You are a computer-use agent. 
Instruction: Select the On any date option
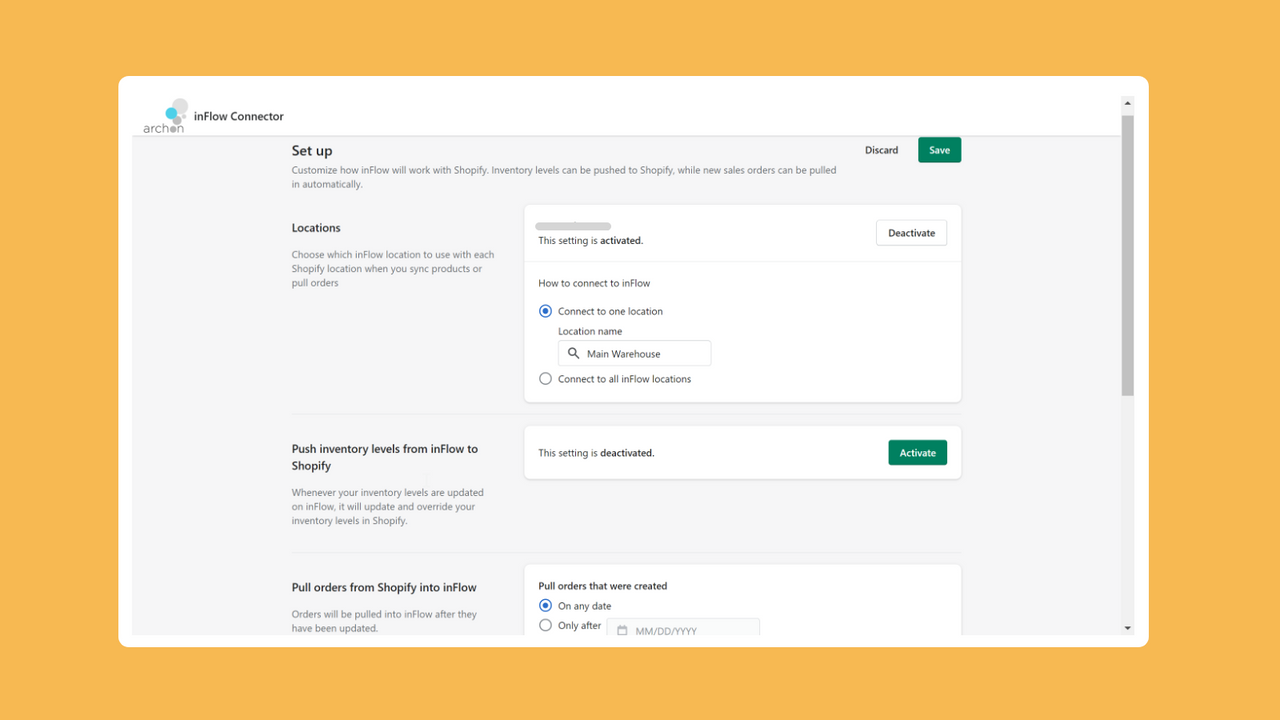(x=545, y=606)
